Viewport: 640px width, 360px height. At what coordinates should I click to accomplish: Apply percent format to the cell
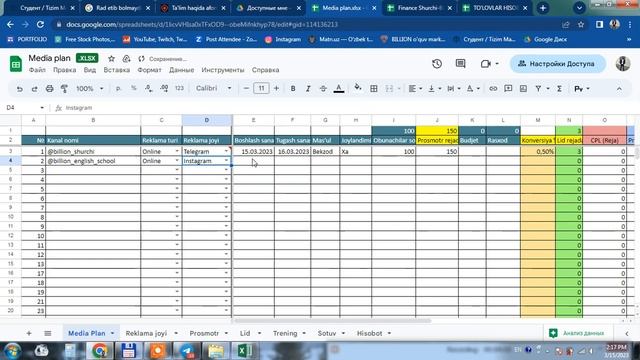[133, 89]
